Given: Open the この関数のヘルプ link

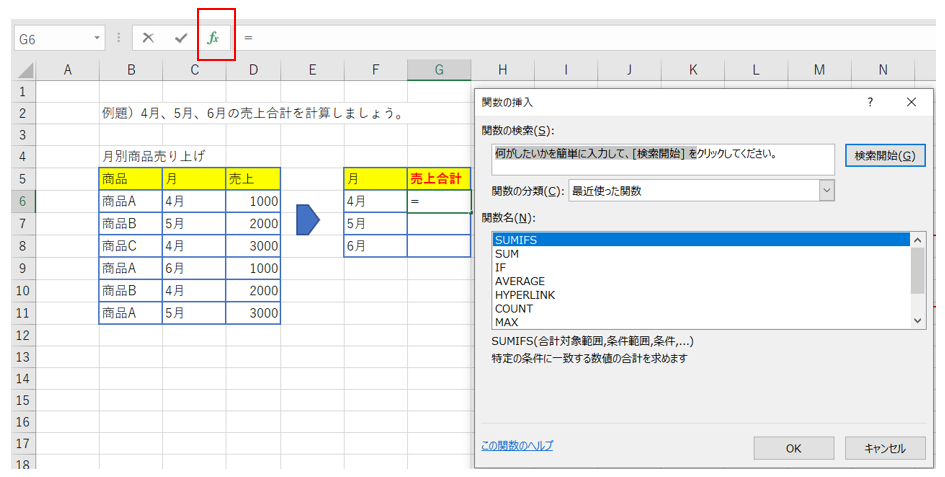Looking at the screenshot, I should point(517,446).
